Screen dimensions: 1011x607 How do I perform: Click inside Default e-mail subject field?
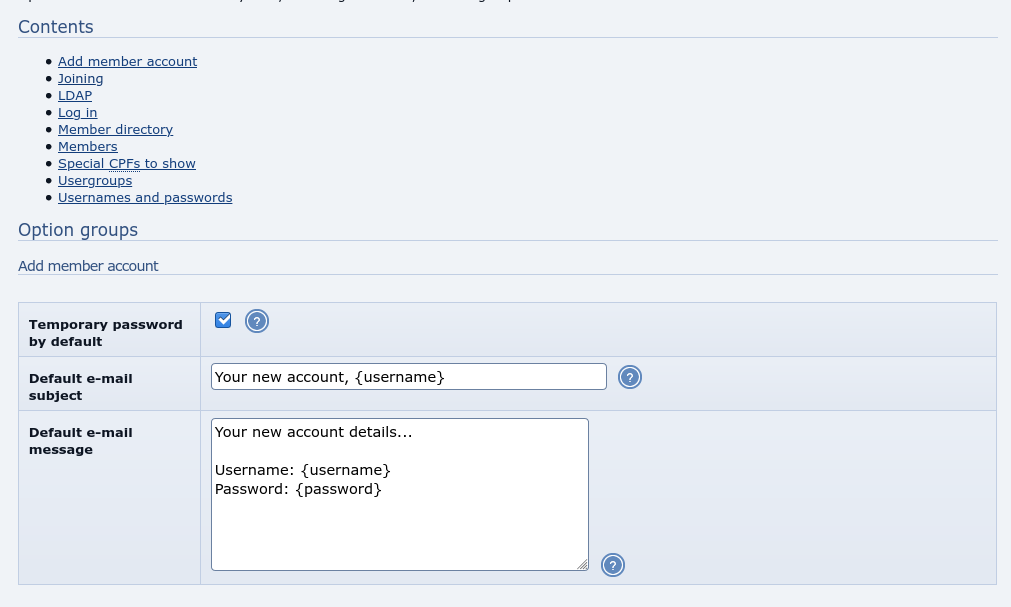(408, 377)
